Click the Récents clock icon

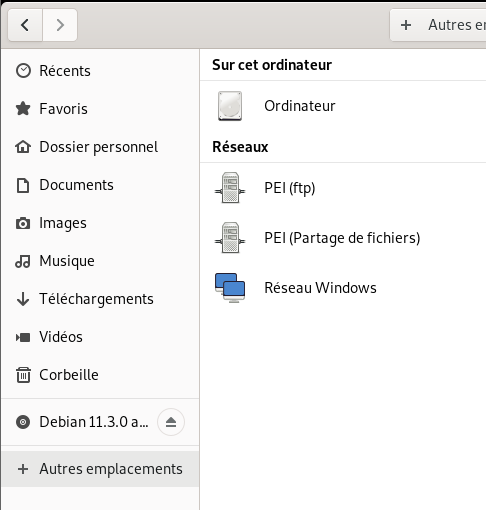click(x=23, y=71)
